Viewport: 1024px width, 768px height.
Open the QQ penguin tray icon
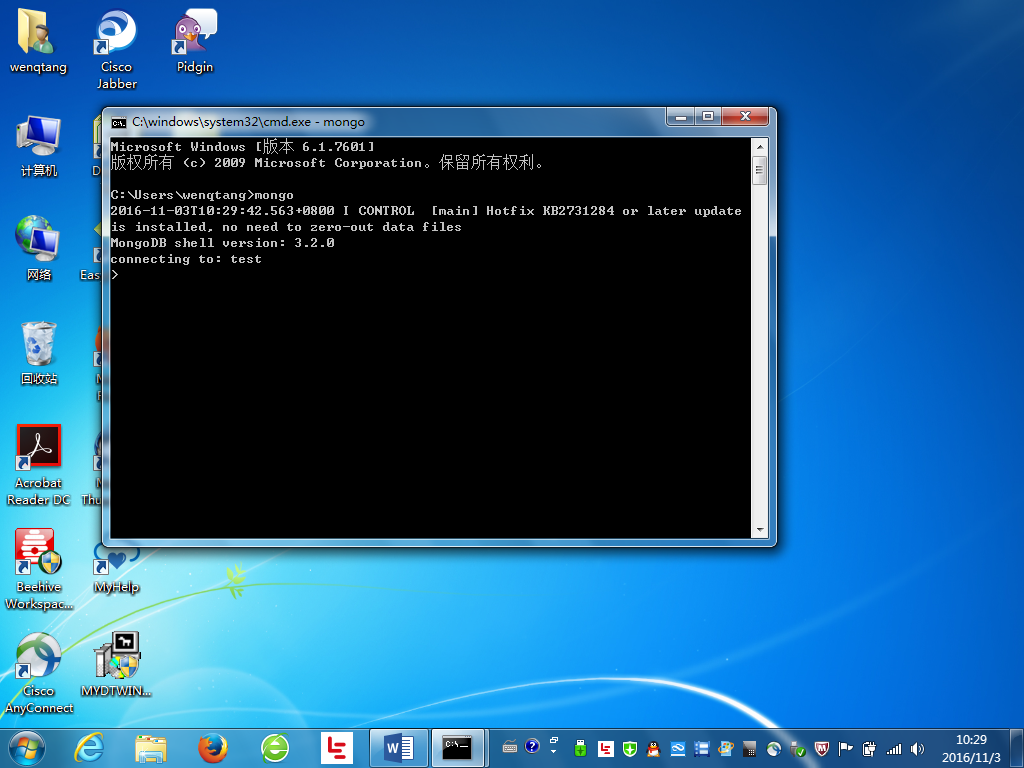[653, 748]
